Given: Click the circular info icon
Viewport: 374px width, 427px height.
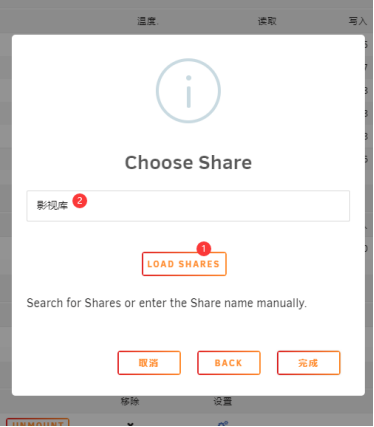Looking at the screenshot, I should point(188,91).
